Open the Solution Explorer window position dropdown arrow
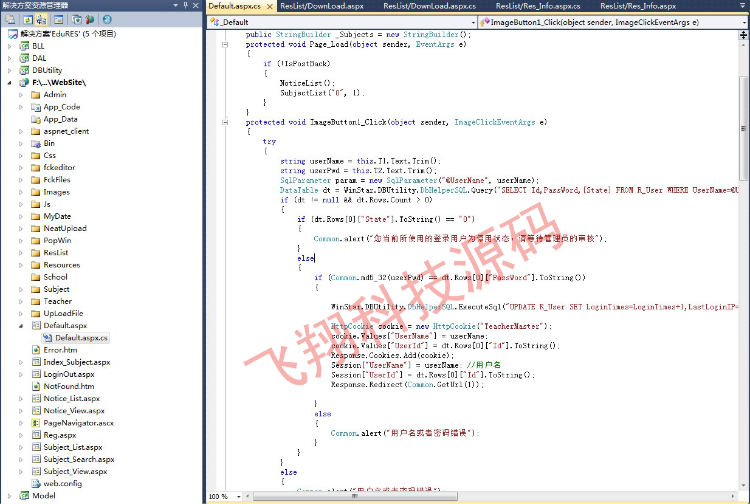 tap(176, 5)
